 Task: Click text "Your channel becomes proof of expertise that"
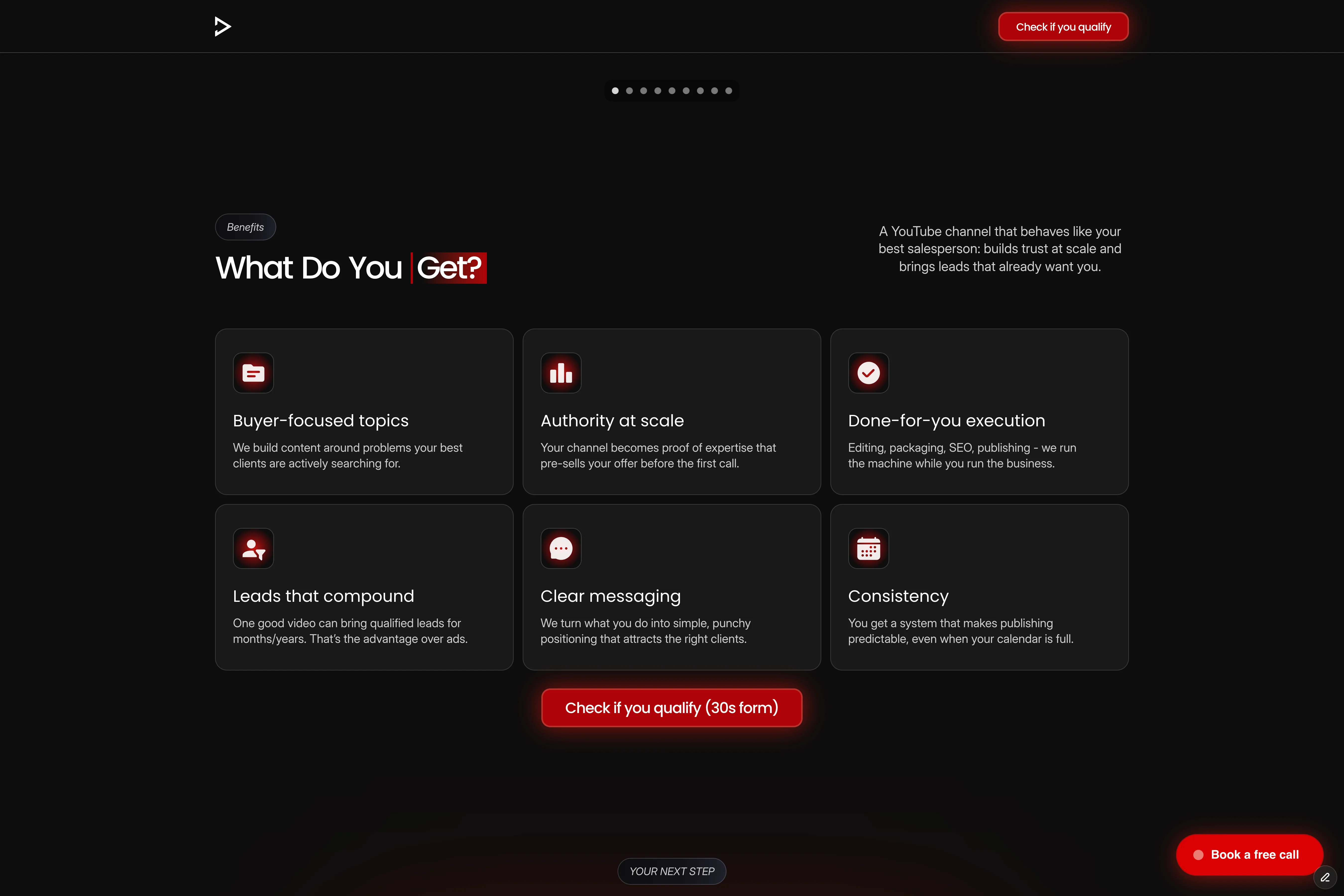[x=658, y=448]
